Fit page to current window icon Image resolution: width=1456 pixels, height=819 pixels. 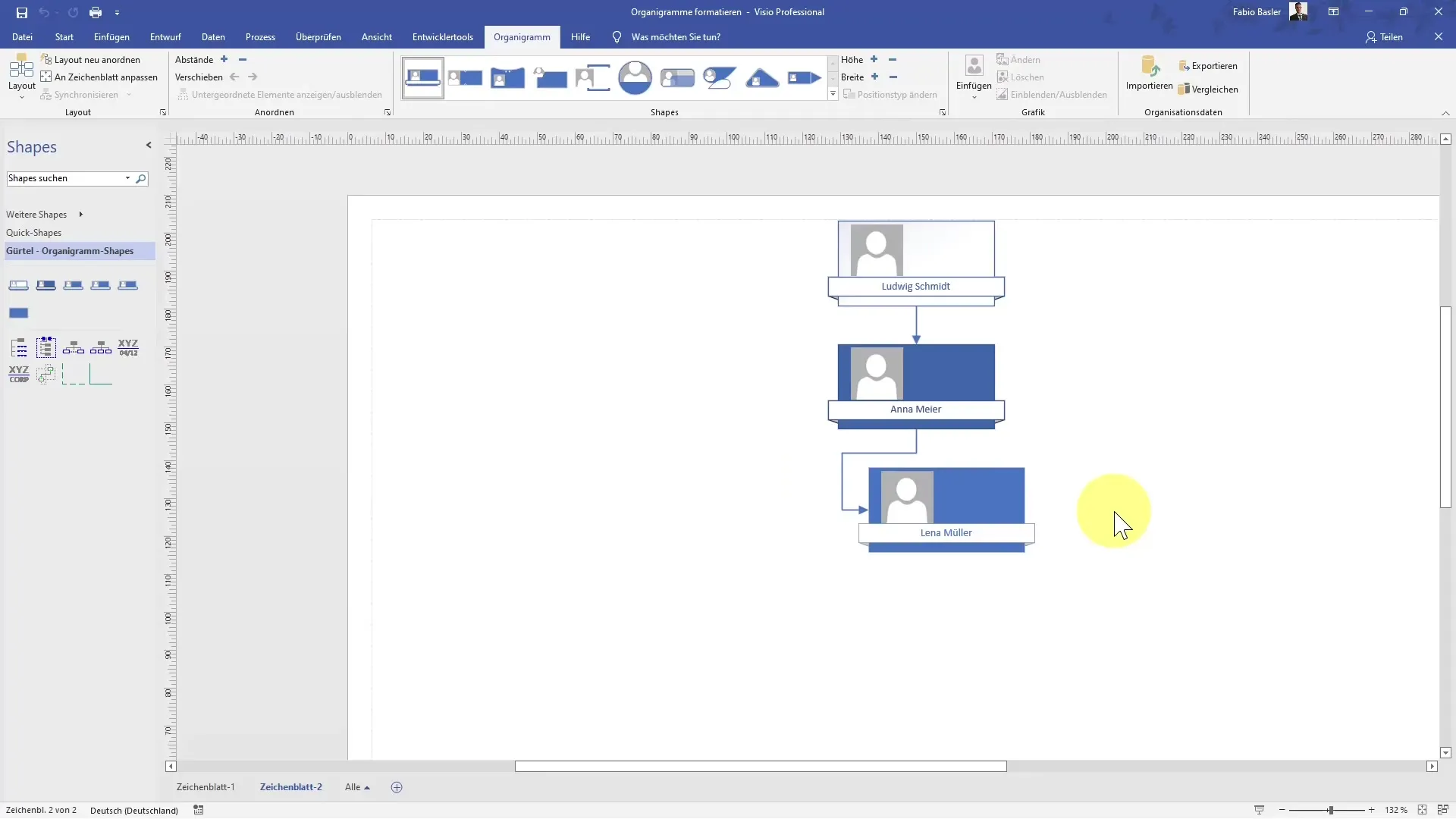(x=1422, y=810)
